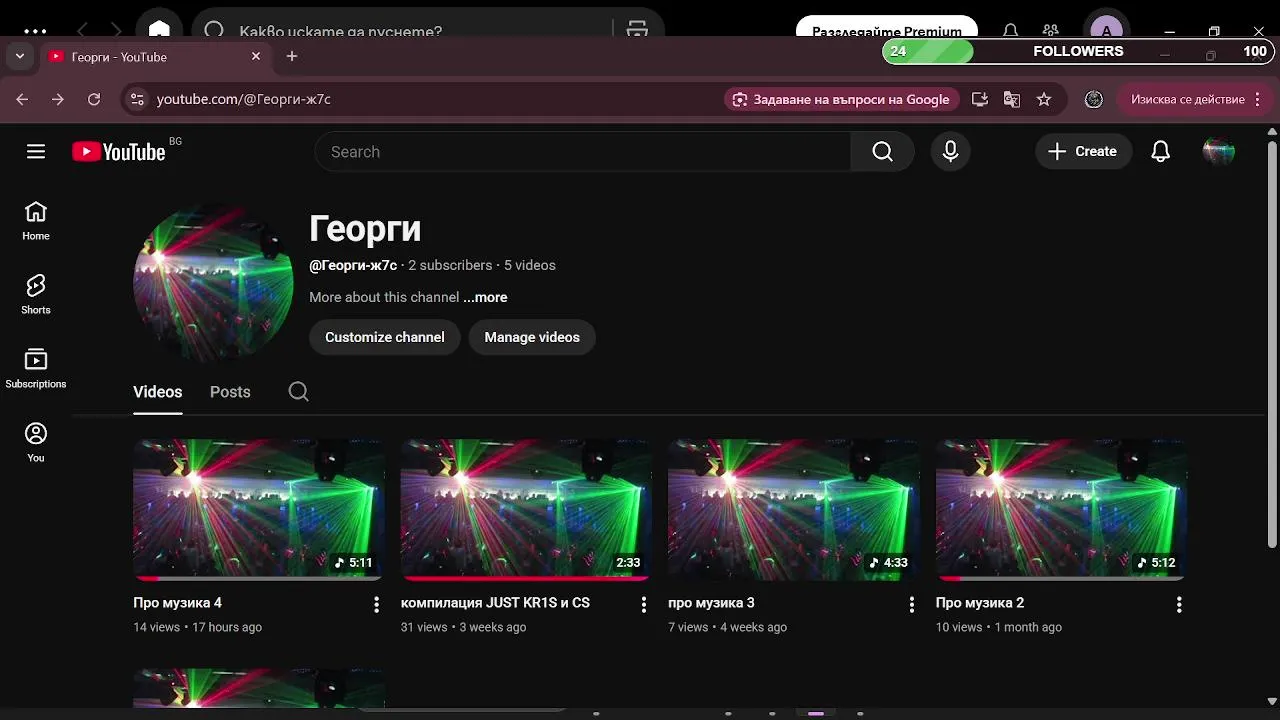Play thumbnail of 5:11 video
This screenshot has width=1280, height=720.
point(259,510)
